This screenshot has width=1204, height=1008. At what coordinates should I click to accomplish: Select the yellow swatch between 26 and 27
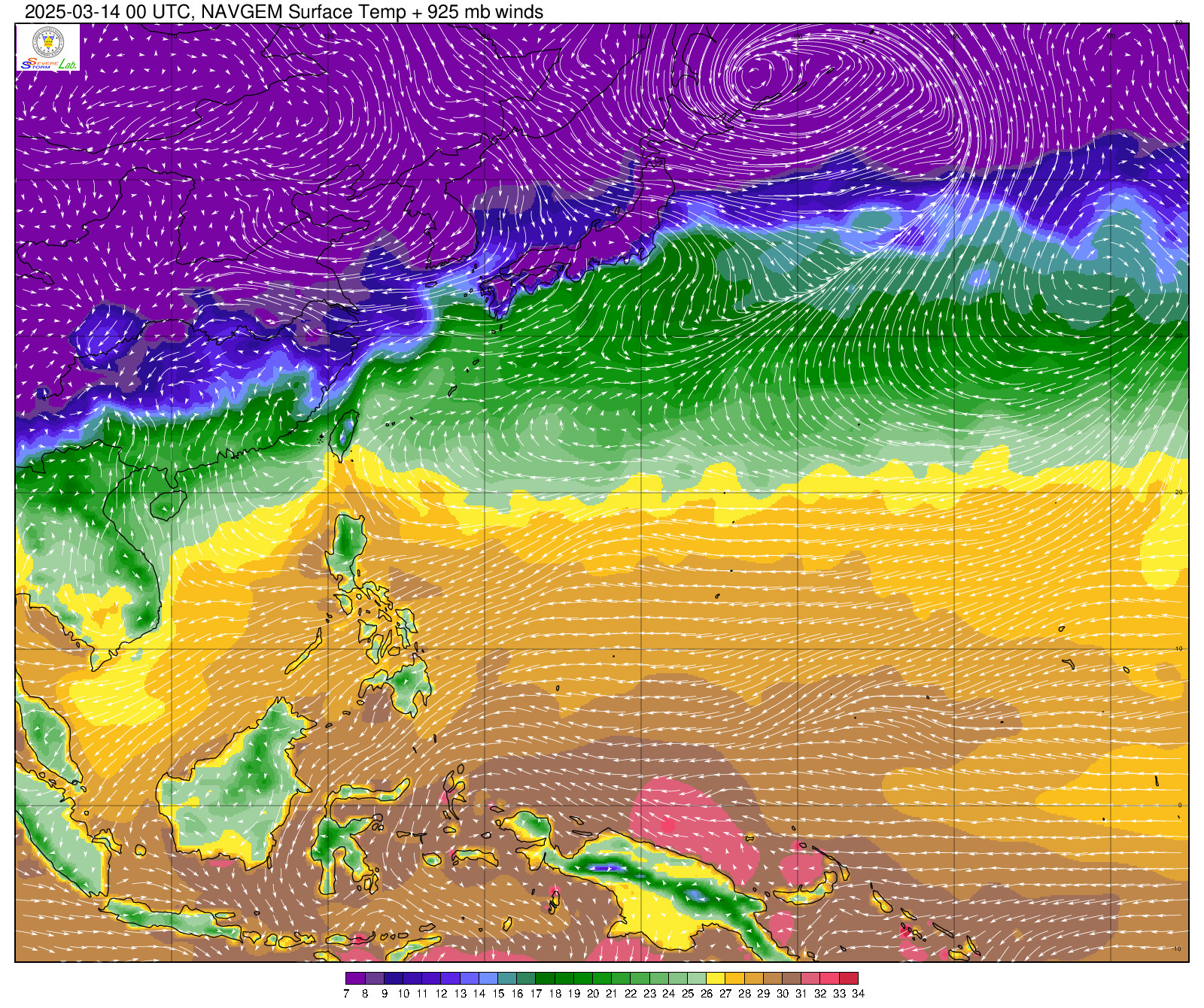click(x=716, y=978)
